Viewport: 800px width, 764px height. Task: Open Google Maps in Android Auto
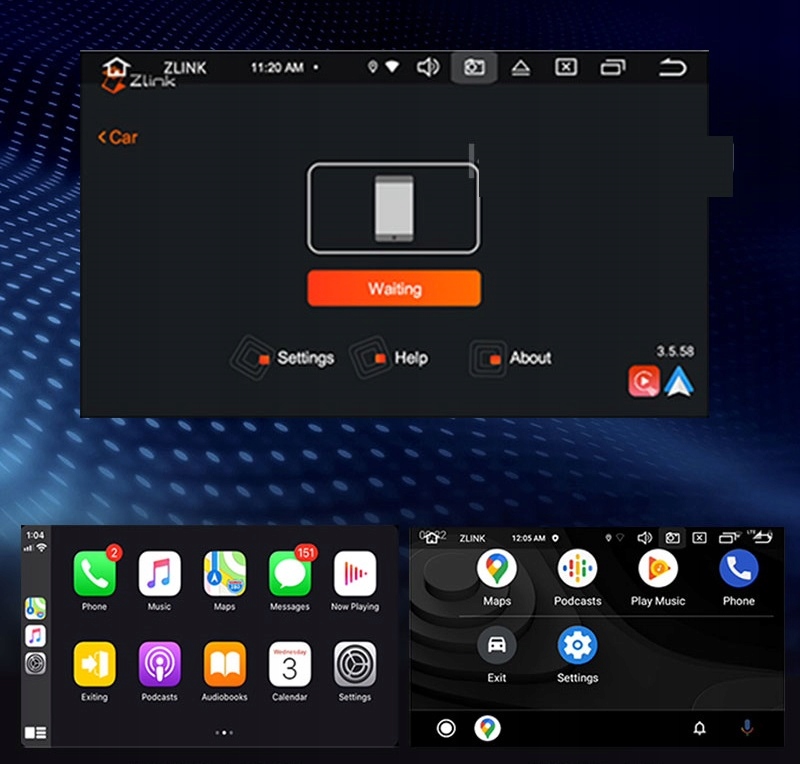(x=497, y=570)
